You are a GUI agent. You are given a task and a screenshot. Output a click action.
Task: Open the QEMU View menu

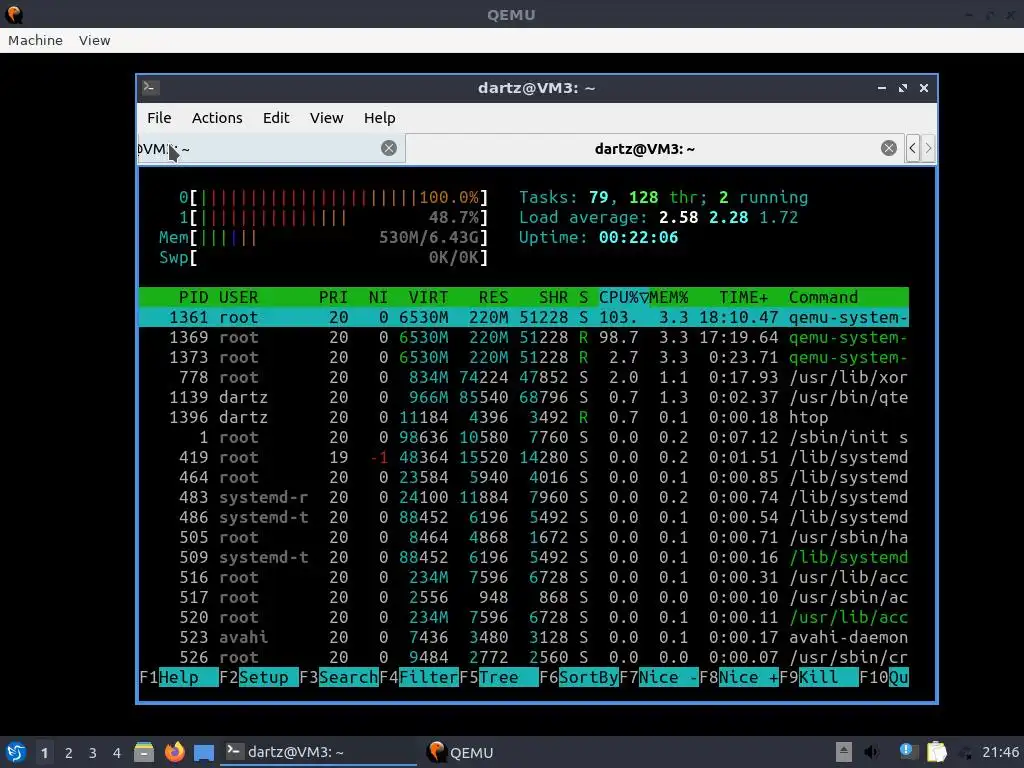[x=95, y=40]
